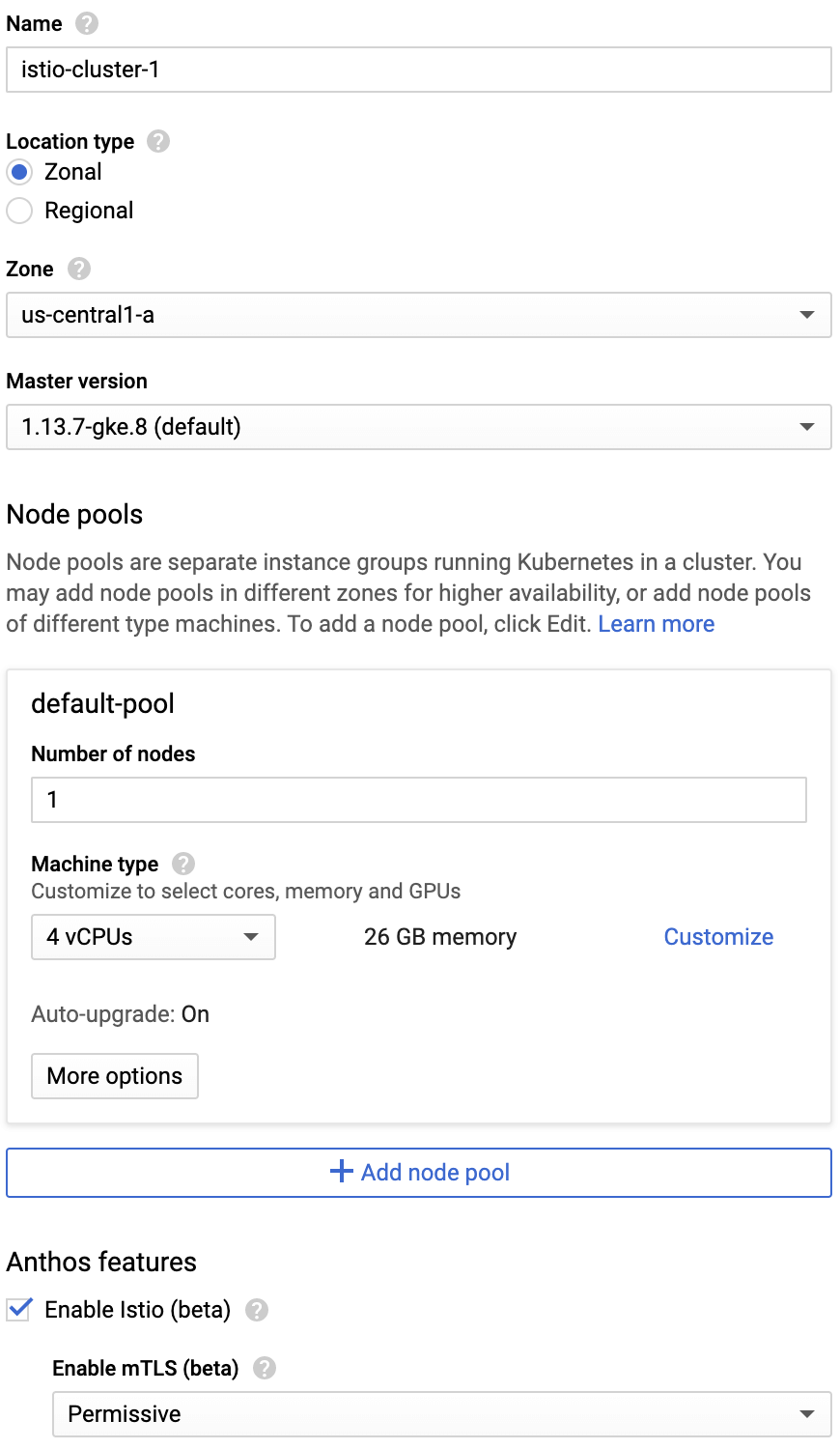Open help icon beside Enable Istio
This screenshot has width=840, height=1449.
pyautogui.click(x=257, y=1310)
